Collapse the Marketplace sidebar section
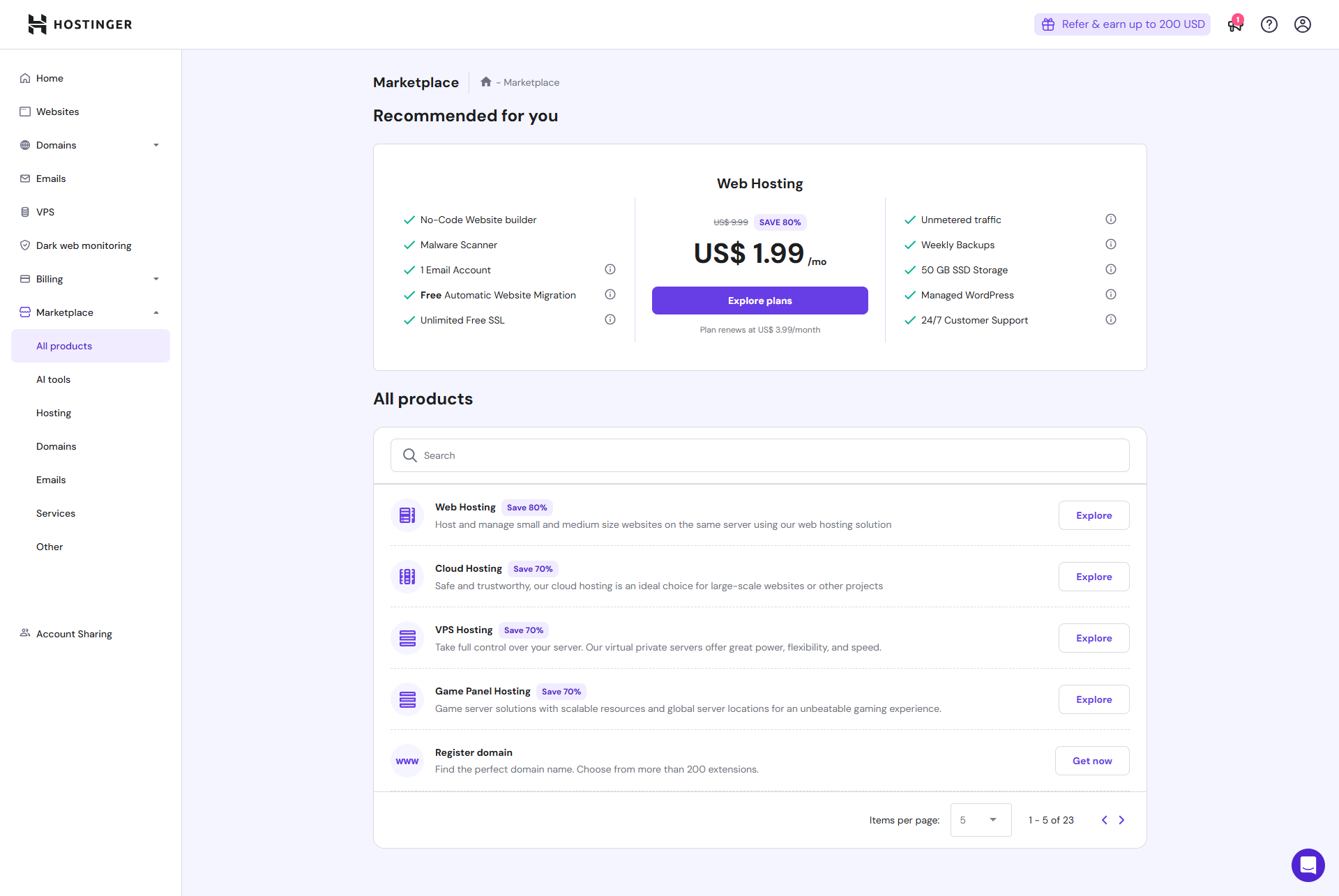The image size is (1339, 896). pos(156,312)
